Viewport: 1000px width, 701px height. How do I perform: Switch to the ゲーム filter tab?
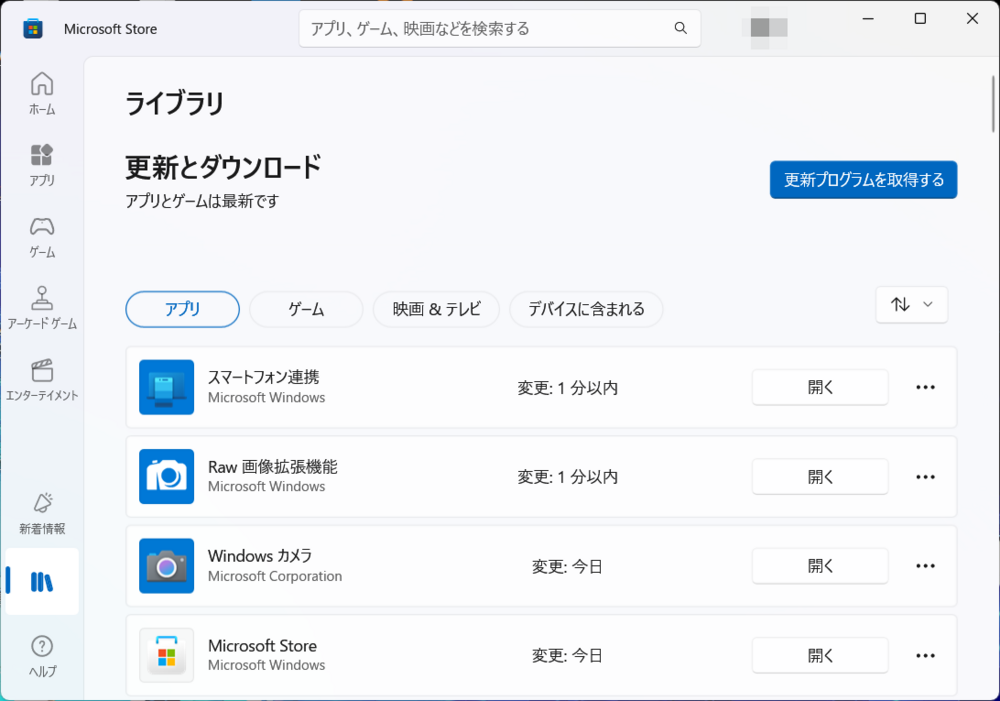(x=306, y=309)
